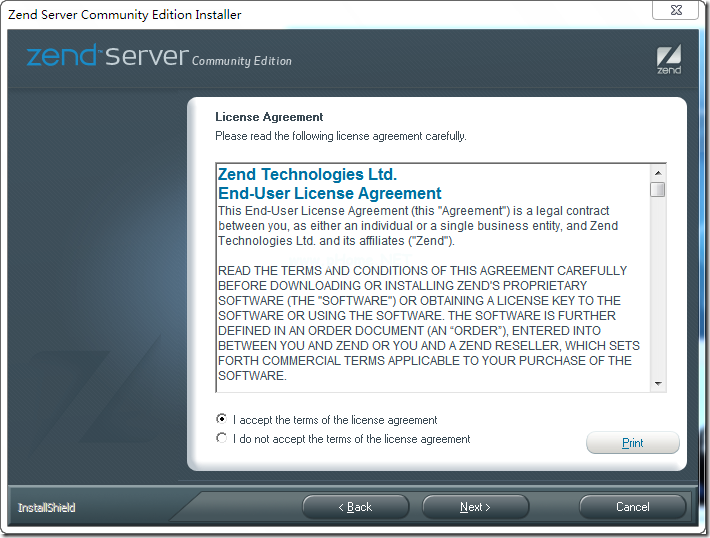Click the license scrollbar thumb

657,189
